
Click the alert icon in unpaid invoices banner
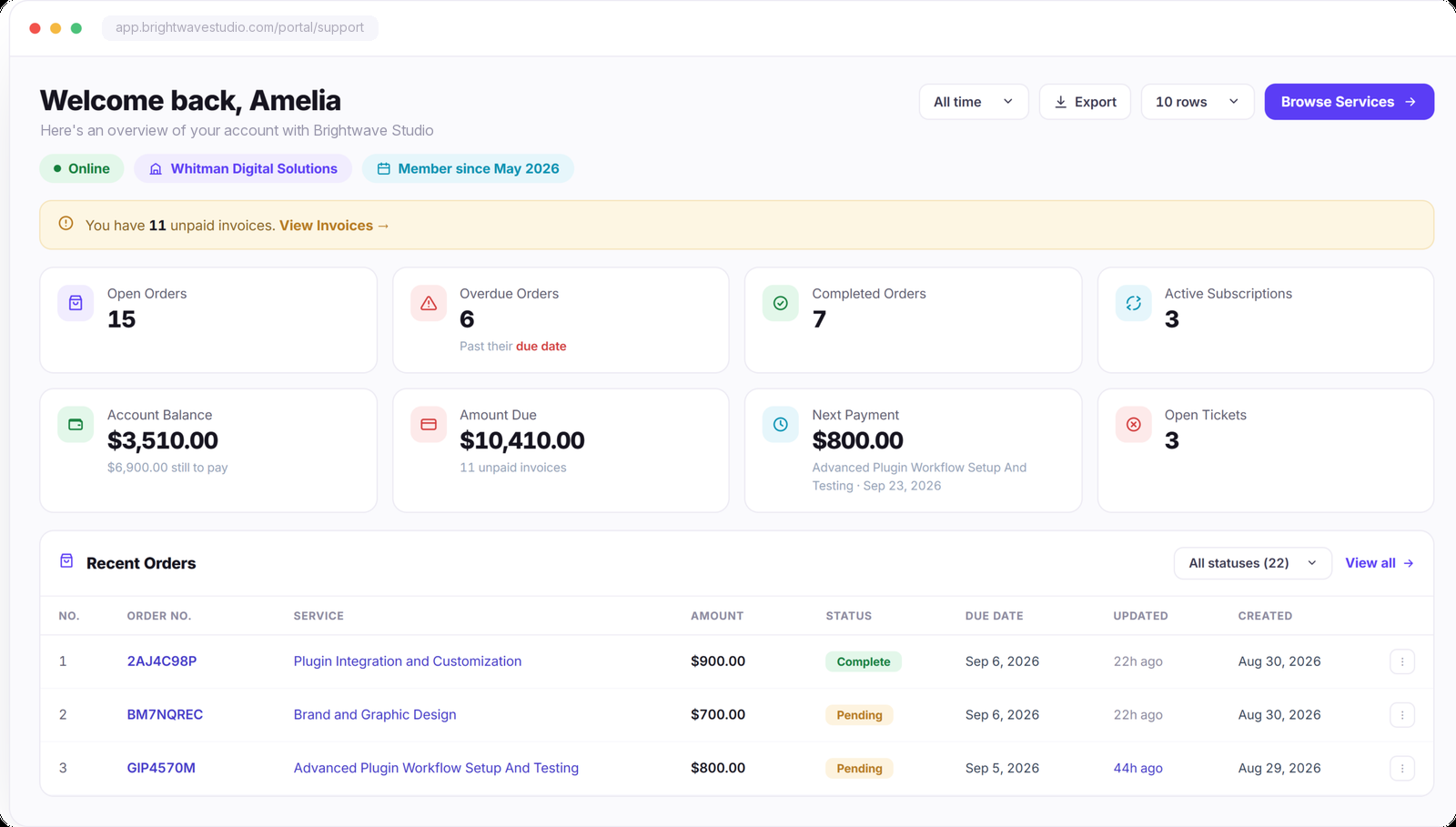(66, 224)
